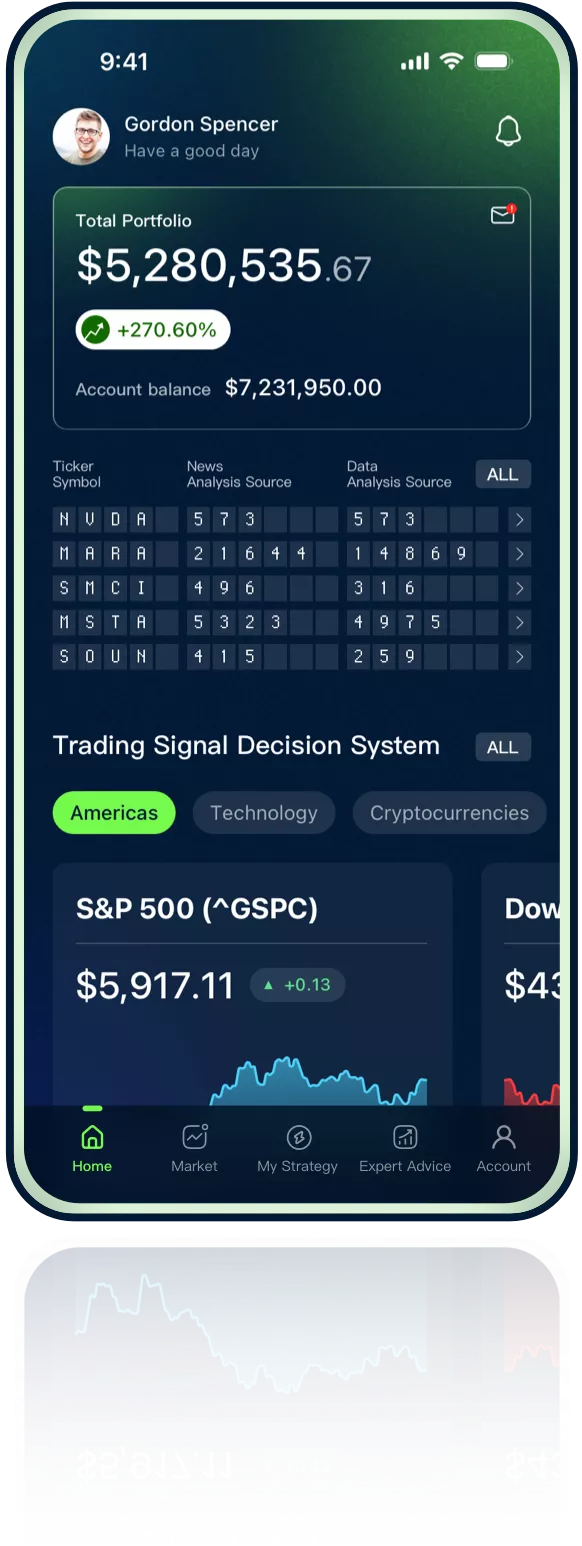
Task: Open the notification bell
Action: [x=509, y=131]
